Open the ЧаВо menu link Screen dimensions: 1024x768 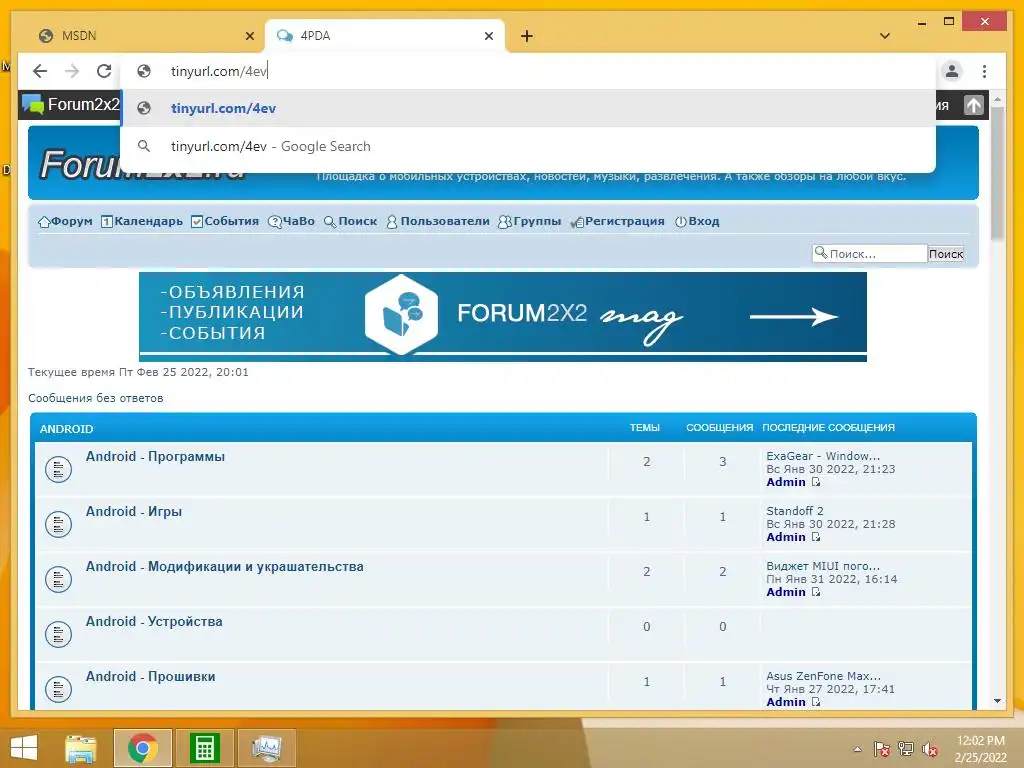(291, 221)
